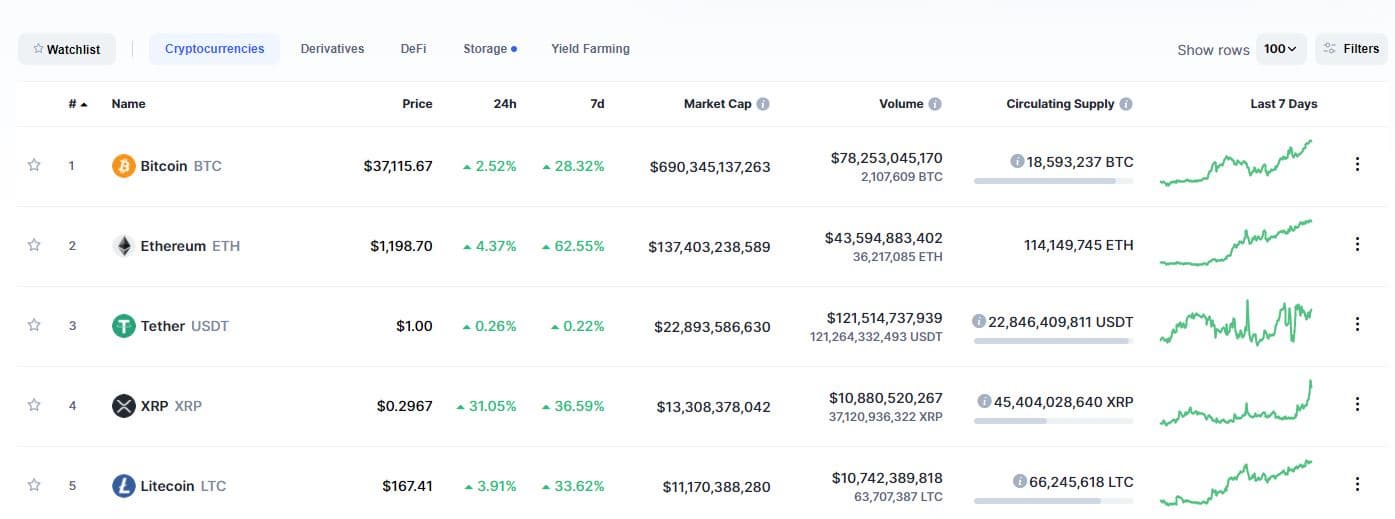The width and height of the screenshot is (1395, 519).
Task: Expand the three-dot menu for Tether row
Action: [1357, 325]
